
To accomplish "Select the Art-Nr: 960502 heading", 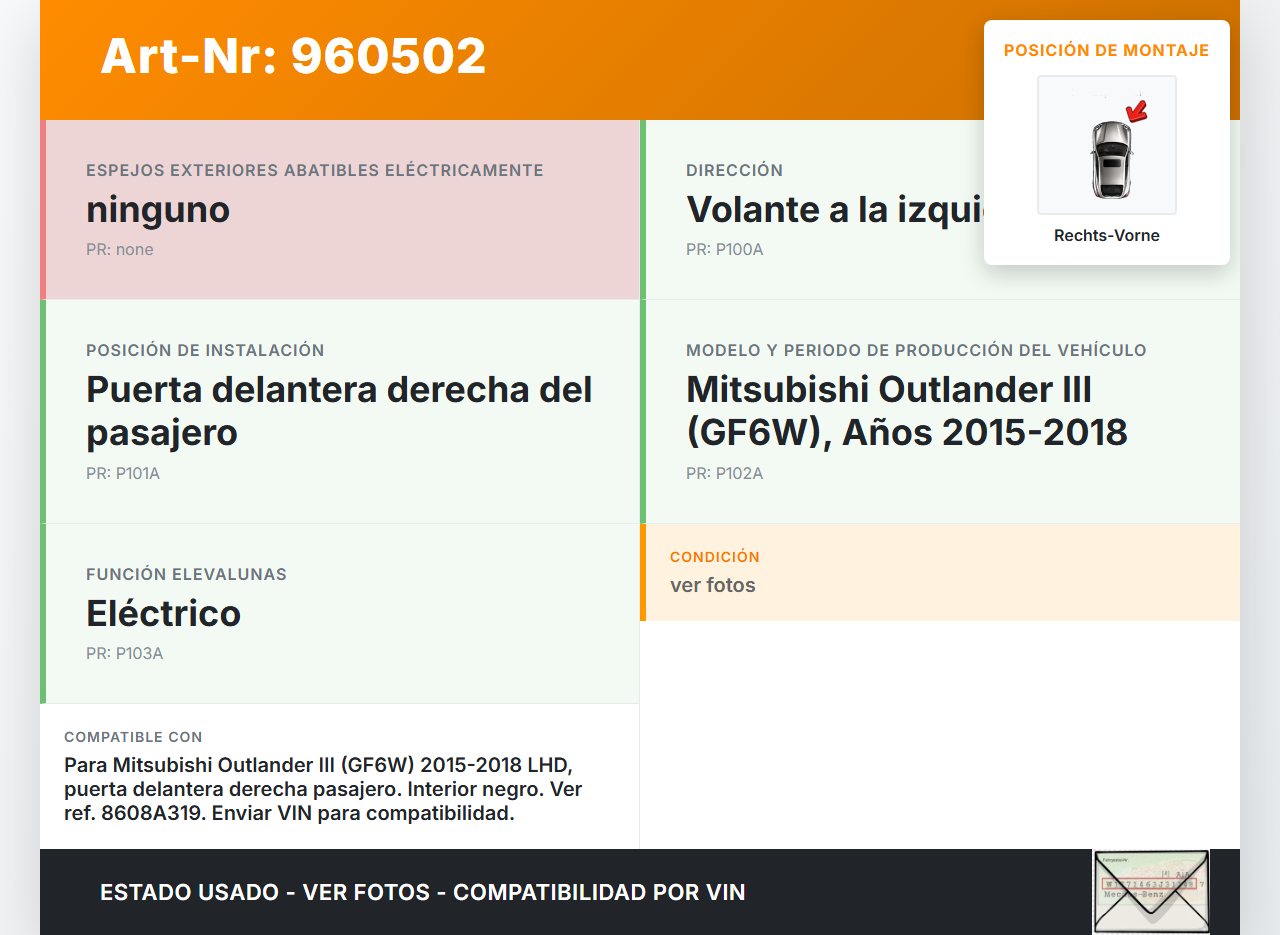I will pos(293,56).
